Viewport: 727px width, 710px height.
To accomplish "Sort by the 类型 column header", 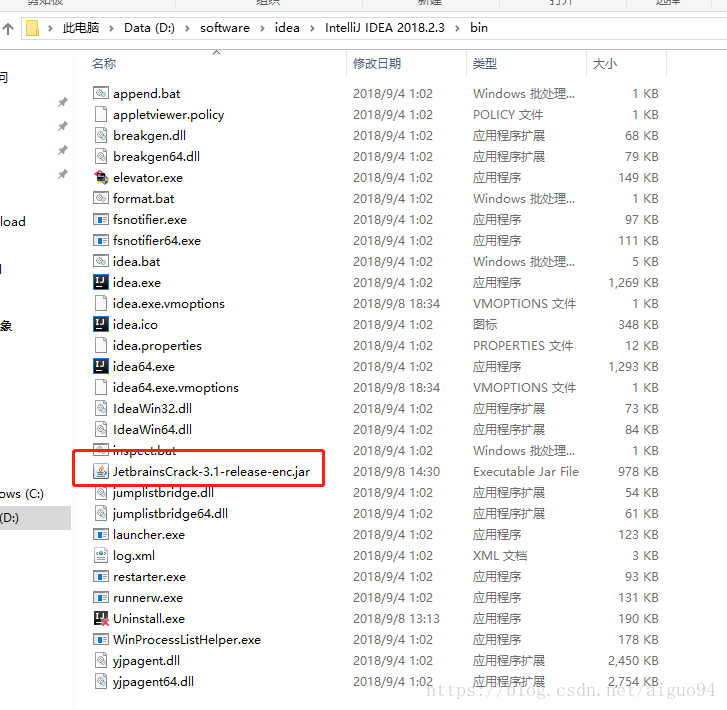I will click(485, 64).
